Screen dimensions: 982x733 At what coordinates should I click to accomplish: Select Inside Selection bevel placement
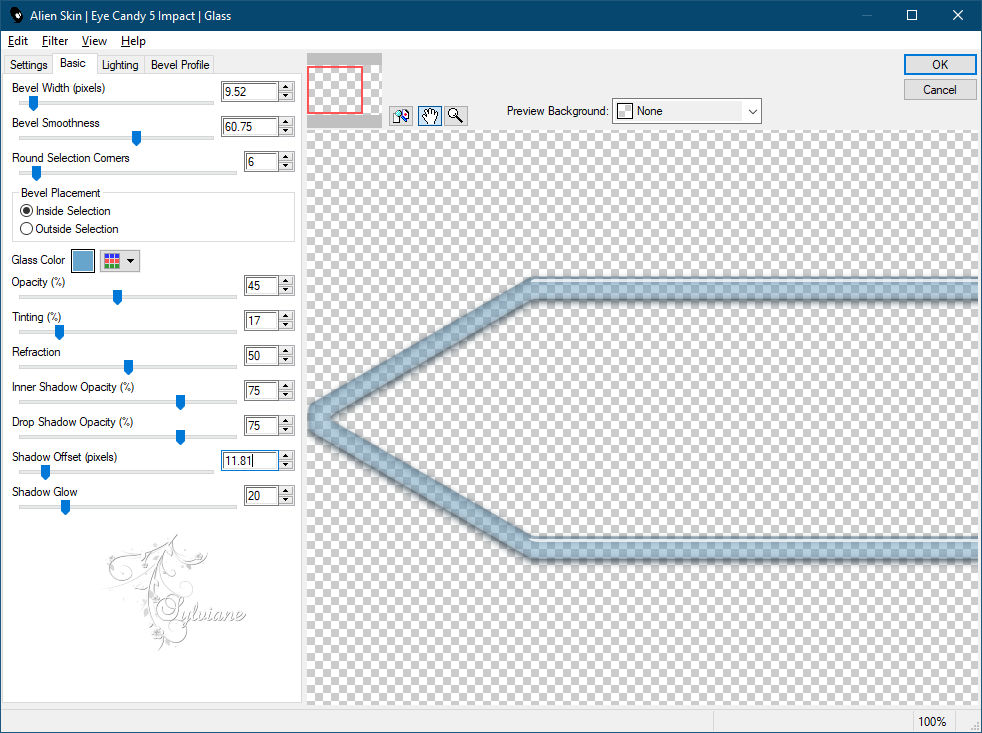click(65, 211)
